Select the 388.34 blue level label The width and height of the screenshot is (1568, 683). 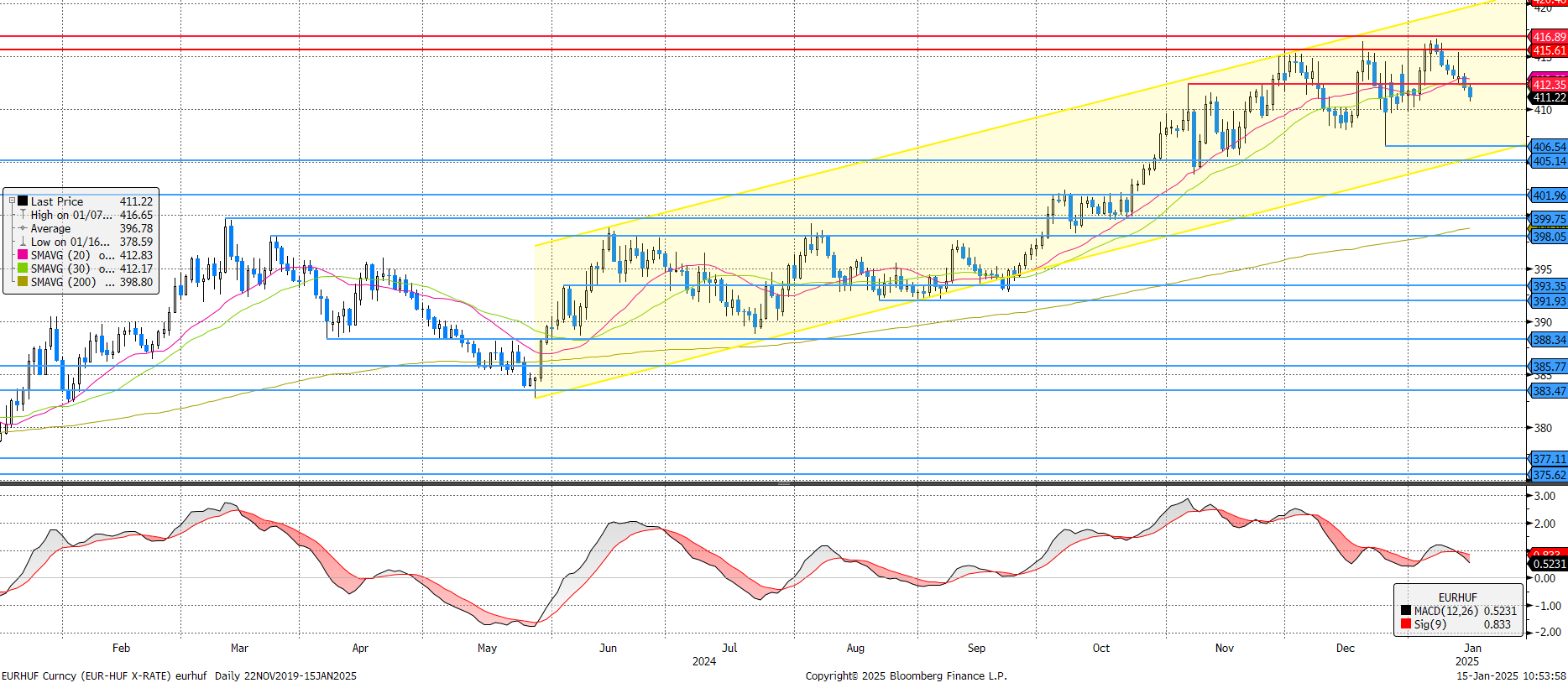[1549, 340]
